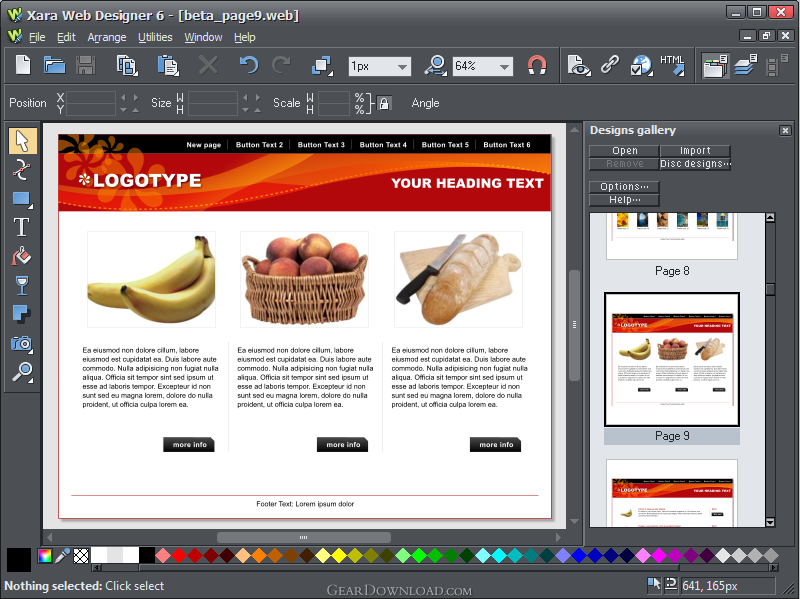Click the globe website properties icon

(641, 66)
